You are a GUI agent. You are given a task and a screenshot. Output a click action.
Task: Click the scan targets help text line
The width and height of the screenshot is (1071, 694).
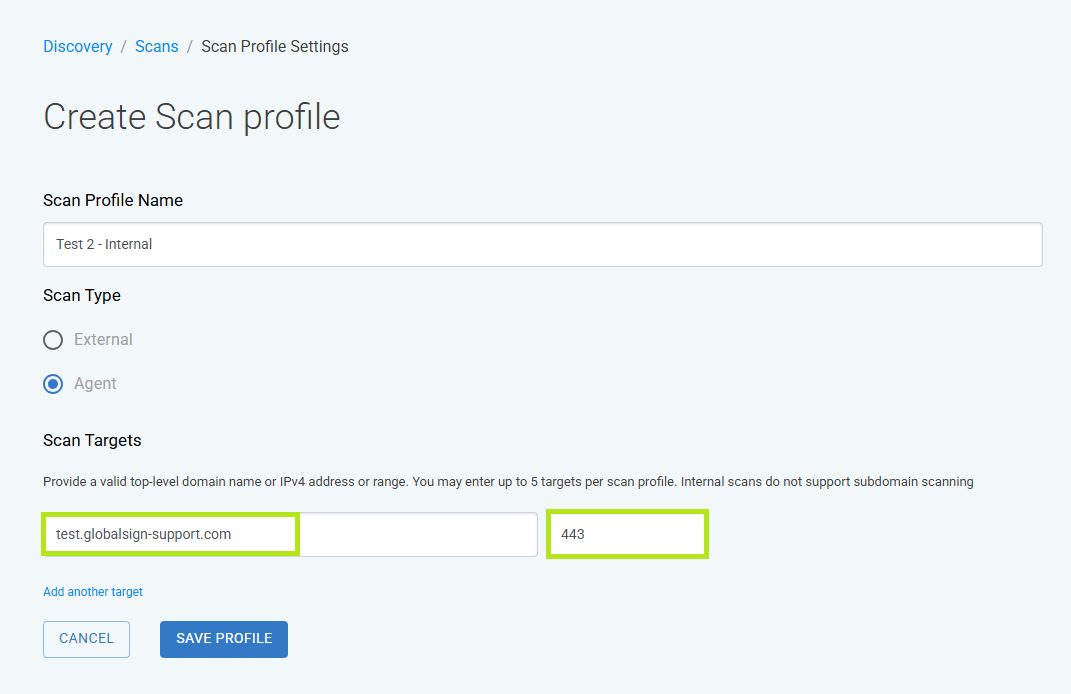(508, 482)
